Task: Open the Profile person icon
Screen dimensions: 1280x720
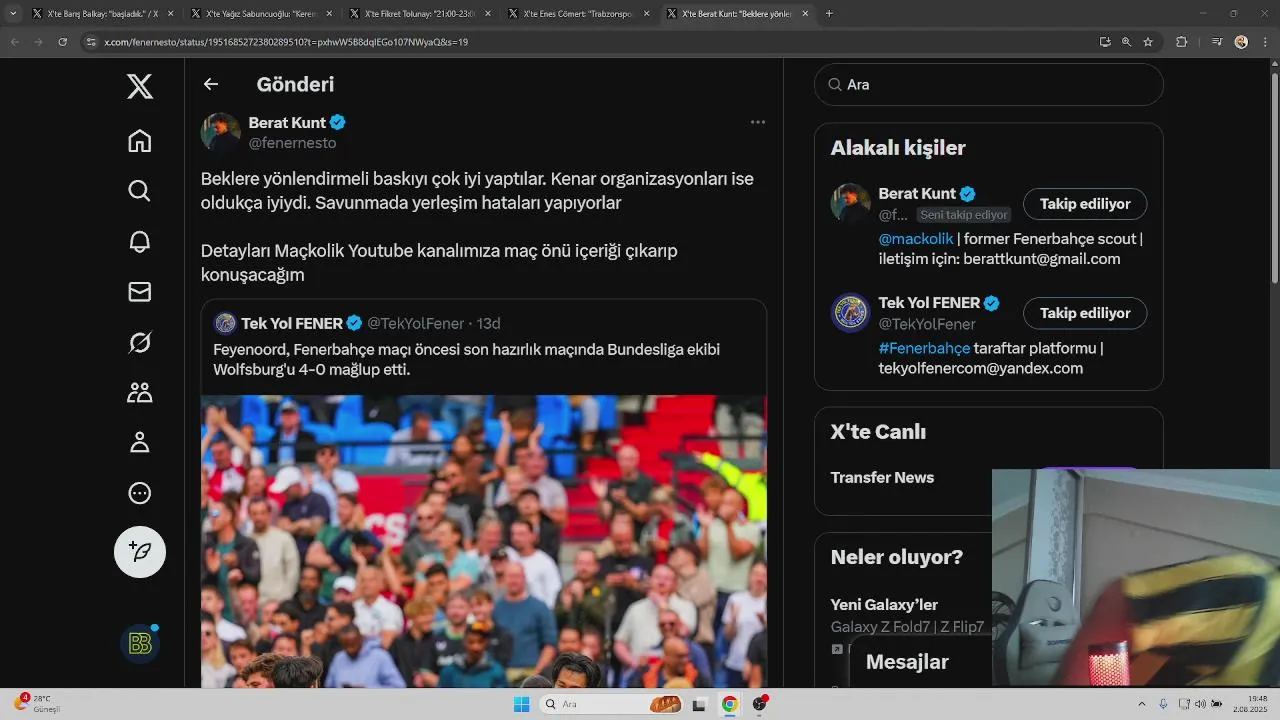Action: pyautogui.click(x=140, y=442)
